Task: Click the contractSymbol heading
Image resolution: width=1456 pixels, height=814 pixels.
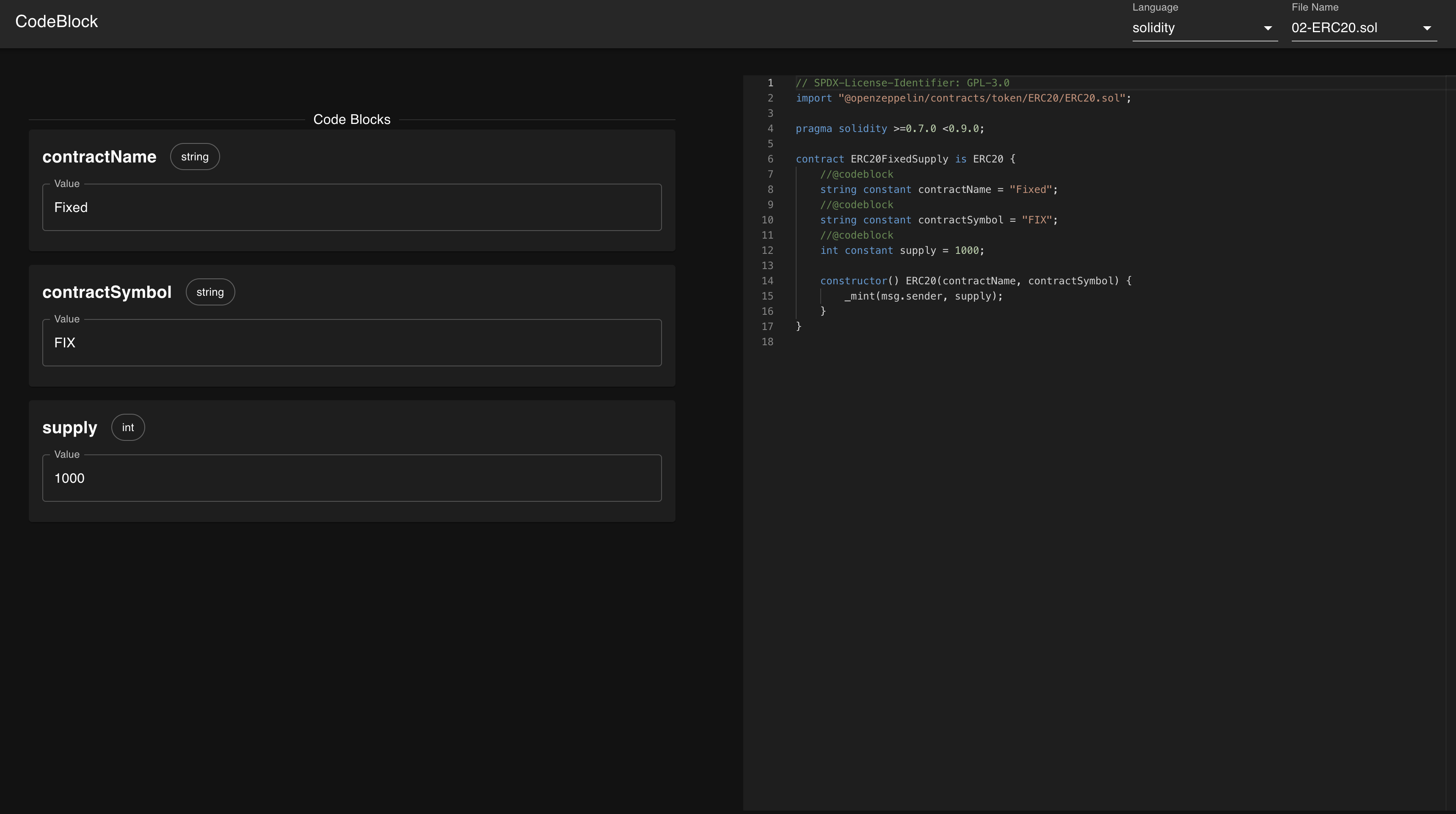Action: pyautogui.click(x=107, y=292)
